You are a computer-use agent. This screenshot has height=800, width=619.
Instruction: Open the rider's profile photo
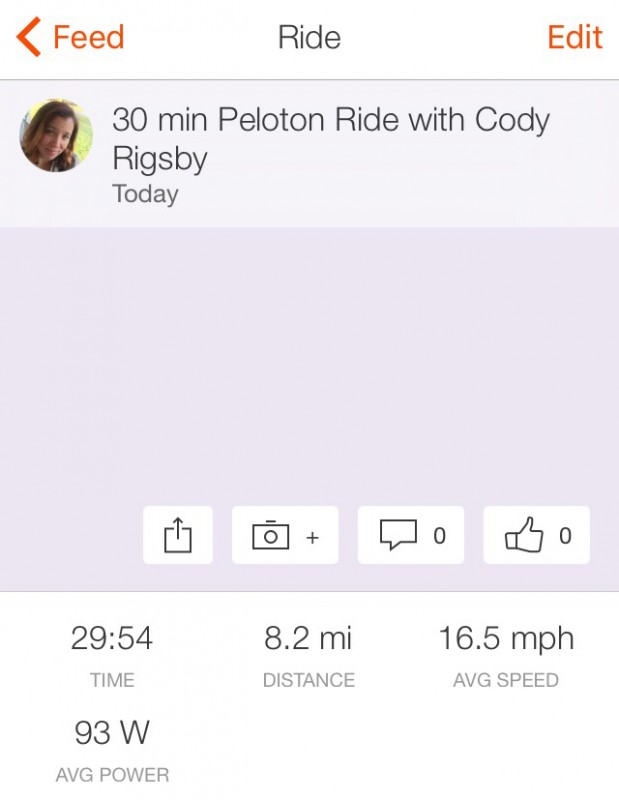point(57,135)
